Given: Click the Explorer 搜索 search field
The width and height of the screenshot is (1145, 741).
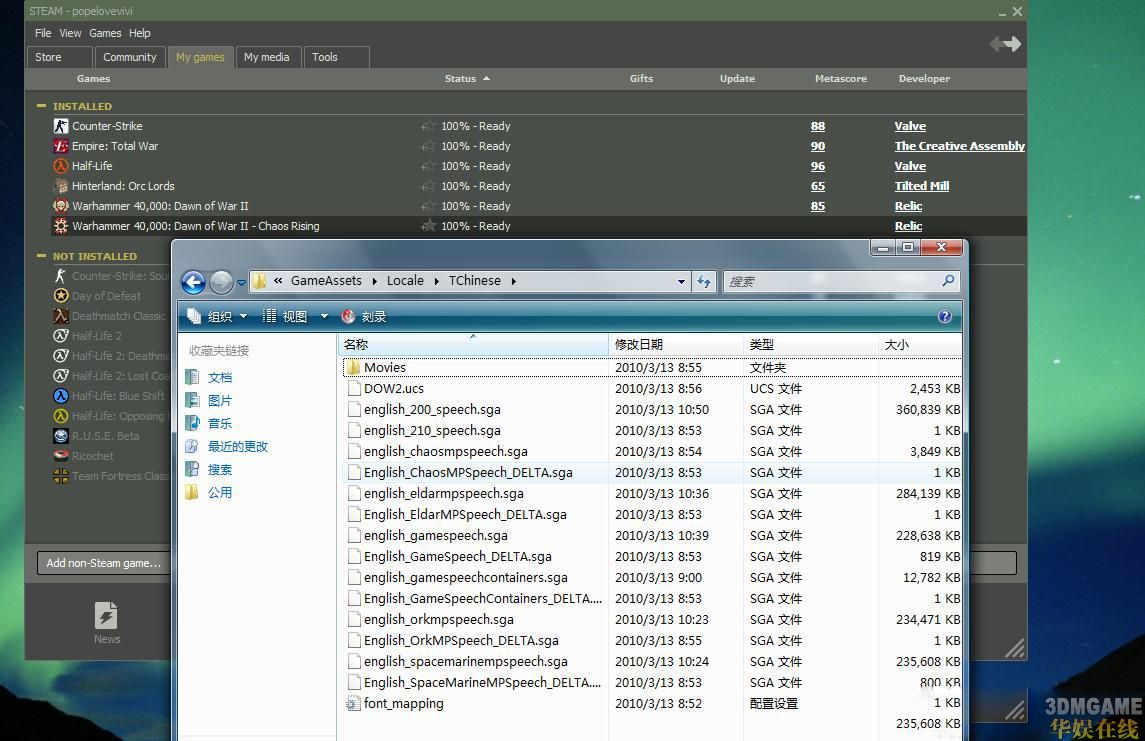Looking at the screenshot, I should (840, 281).
